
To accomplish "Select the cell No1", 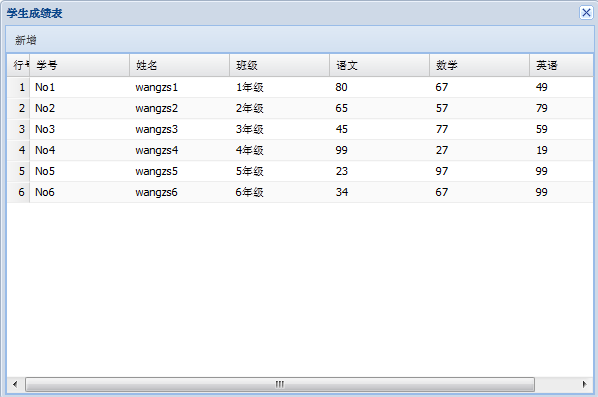I will 80,87.
